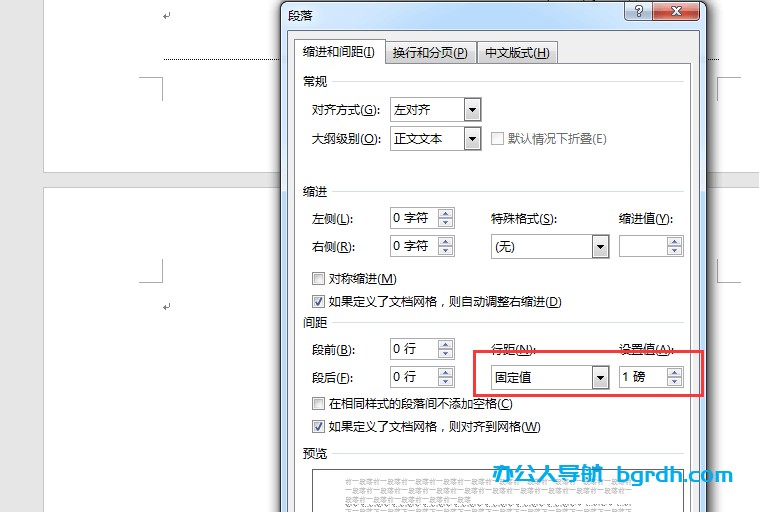
Task: Decrease 段后 spacing with down arrow
Action: 445,381
